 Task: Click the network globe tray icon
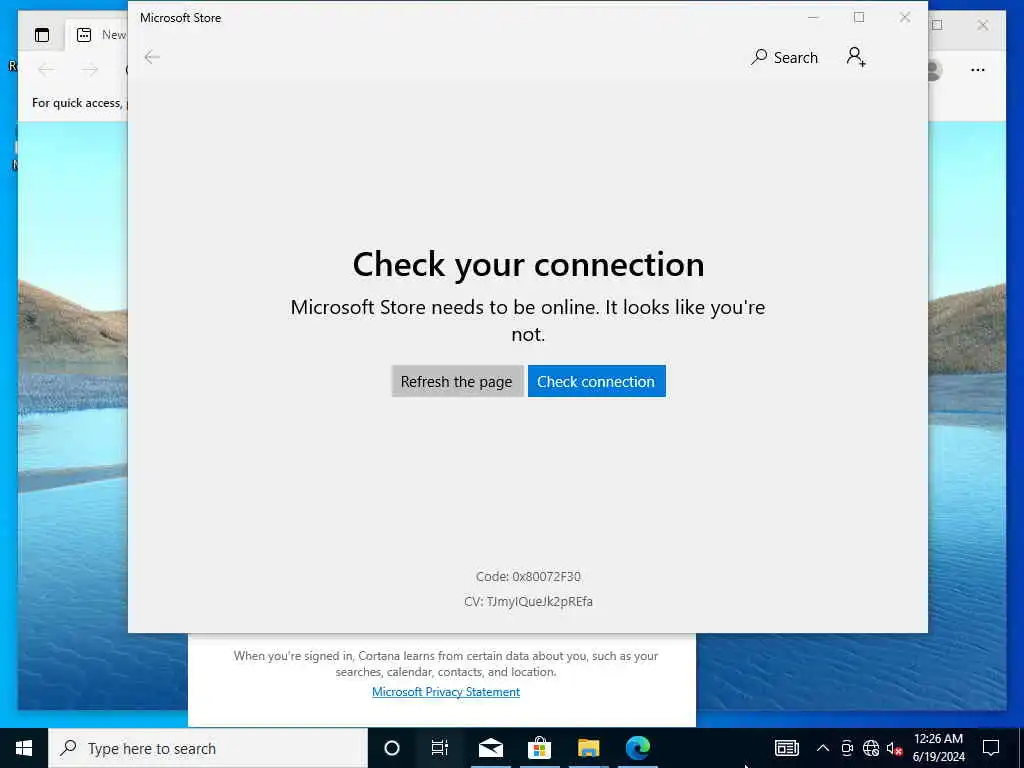[x=871, y=748]
